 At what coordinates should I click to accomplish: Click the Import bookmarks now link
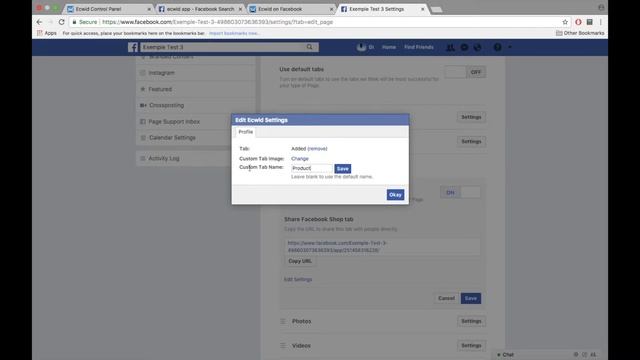pyautogui.click(x=234, y=33)
